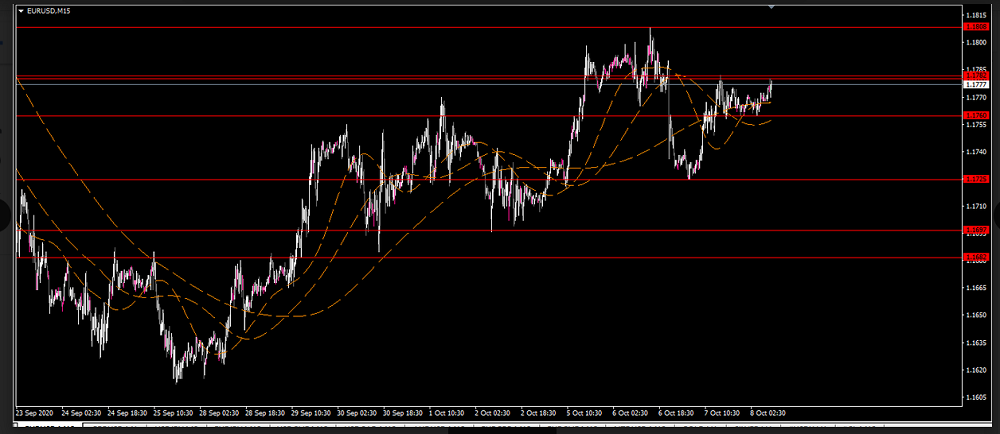Click the next arrow circle on right edge
Image resolution: width=1000 pixels, height=434 pixels.
pos(993,216)
